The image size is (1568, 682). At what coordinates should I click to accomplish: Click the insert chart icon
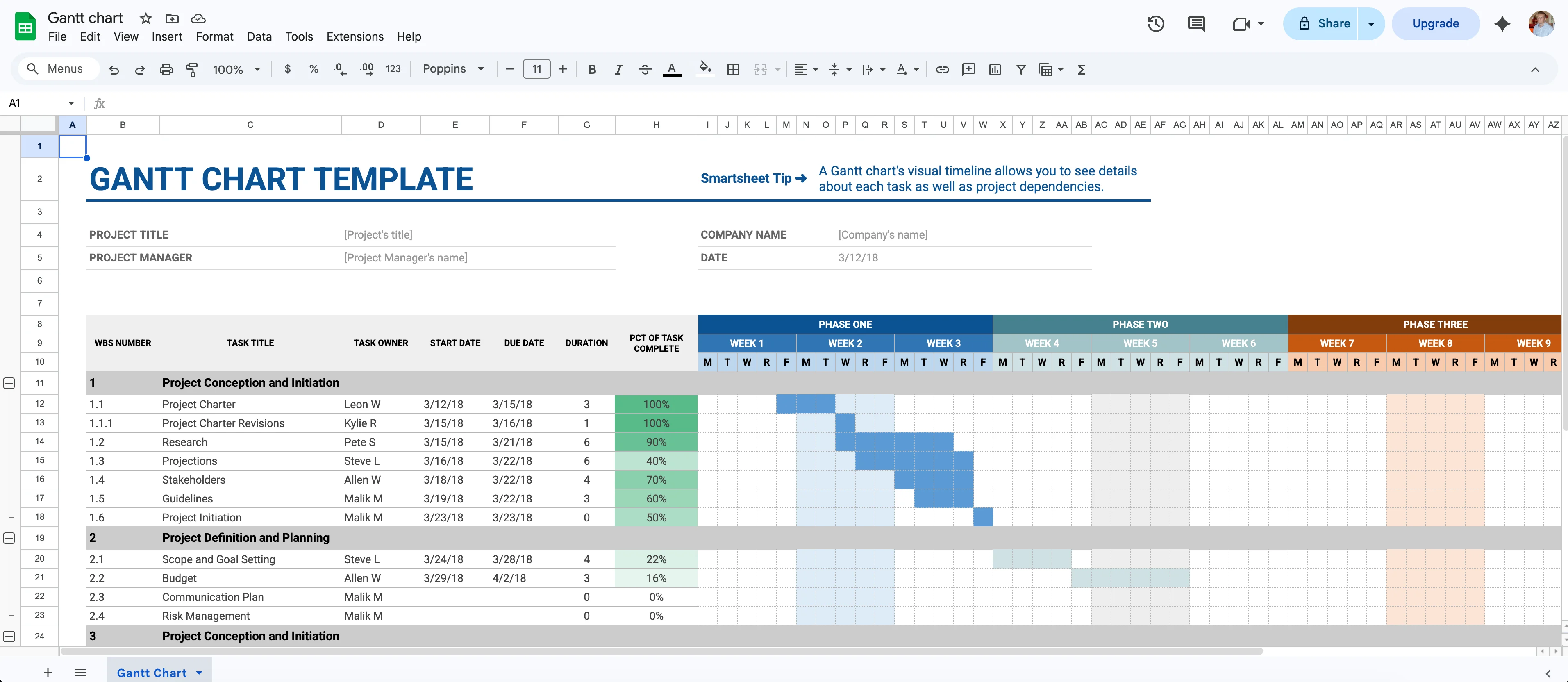[995, 69]
